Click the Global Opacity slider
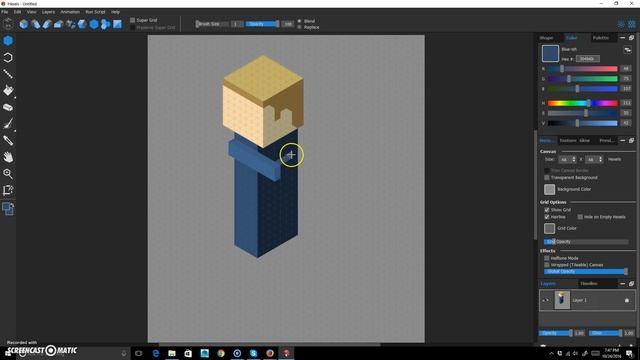Viewport: 640px width, 360px height. [586, 271]
